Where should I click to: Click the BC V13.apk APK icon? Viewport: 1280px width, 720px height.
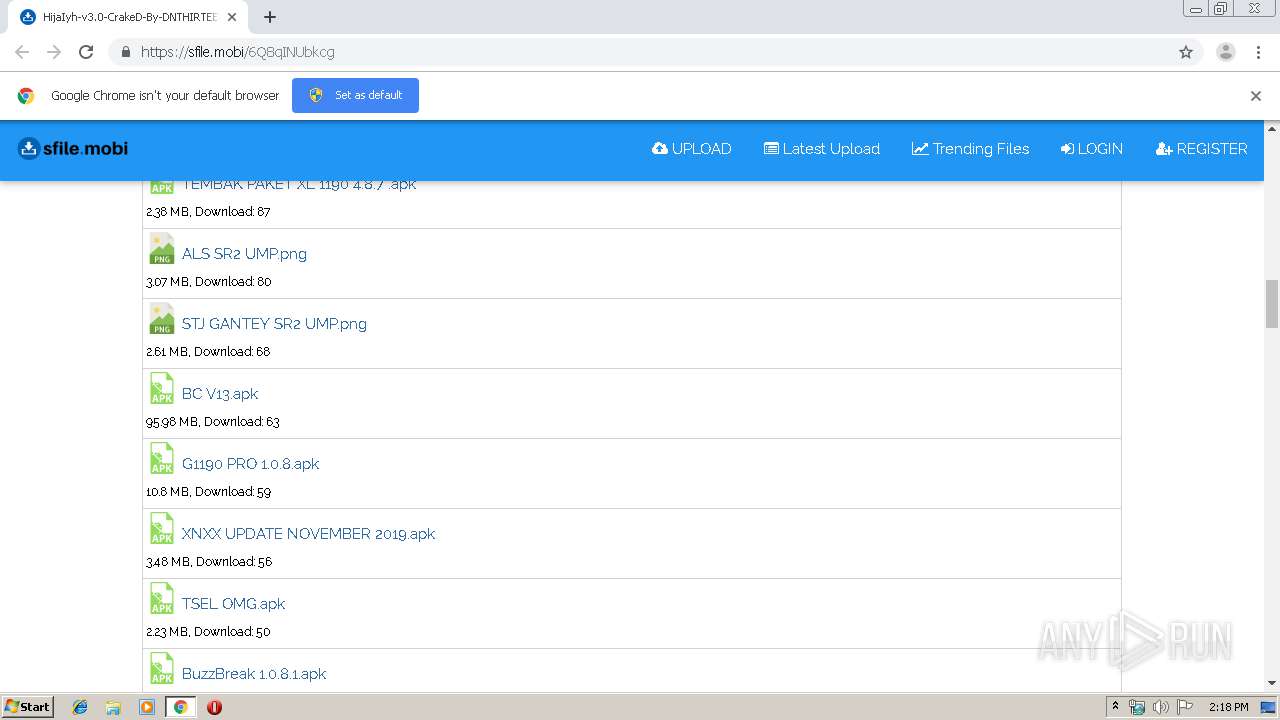pos(161,388)
